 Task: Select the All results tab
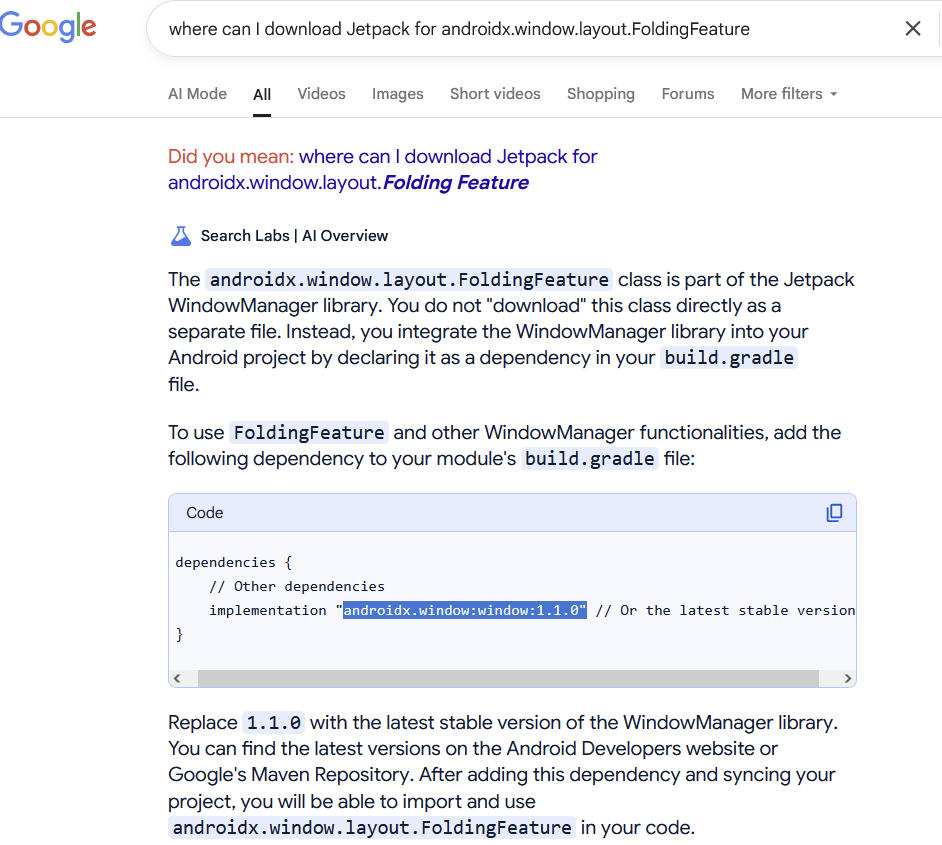pyautogui.click(x=262, y=95)
